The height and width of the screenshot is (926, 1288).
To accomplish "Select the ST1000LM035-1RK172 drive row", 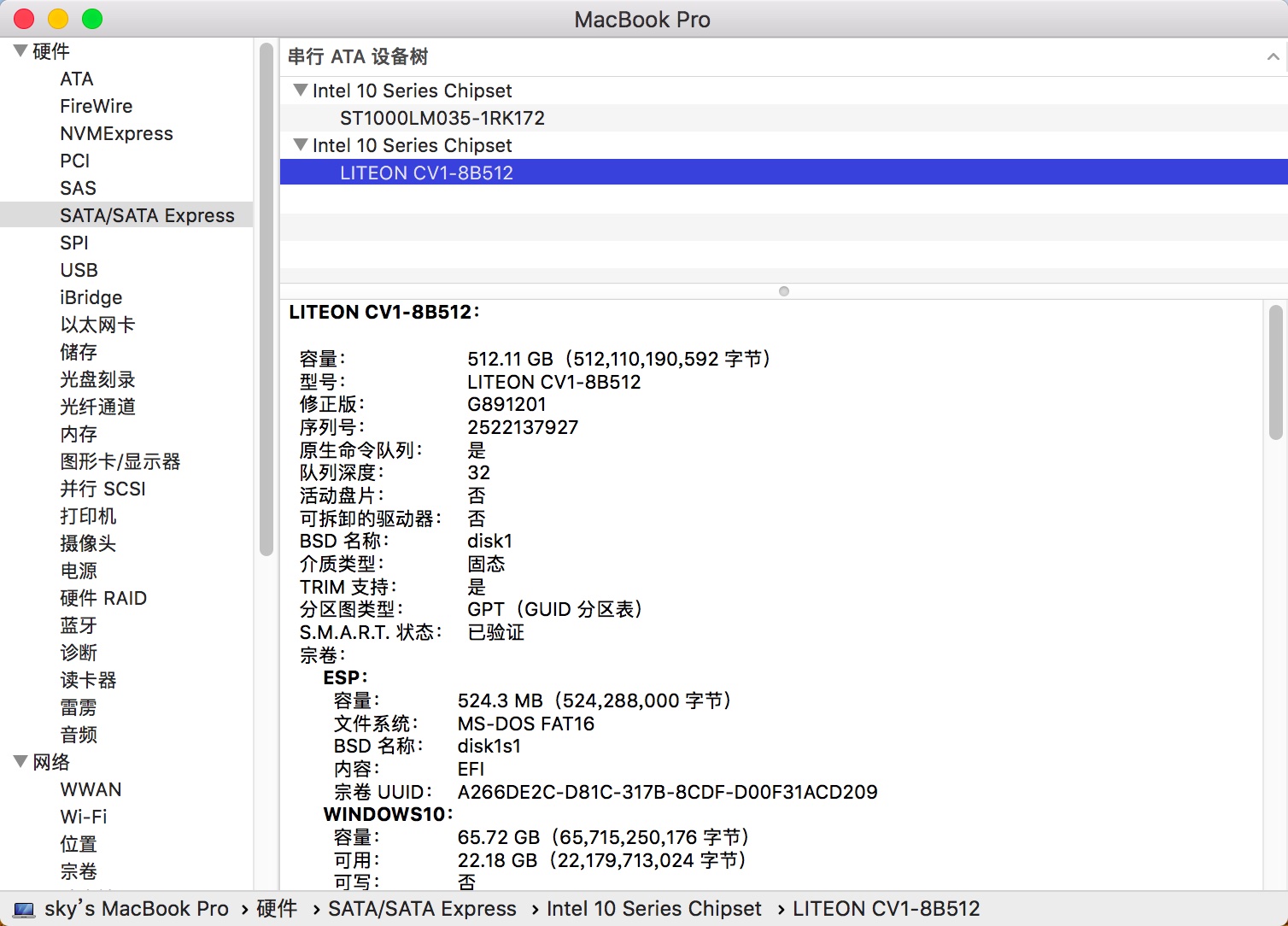I will 784,118.
